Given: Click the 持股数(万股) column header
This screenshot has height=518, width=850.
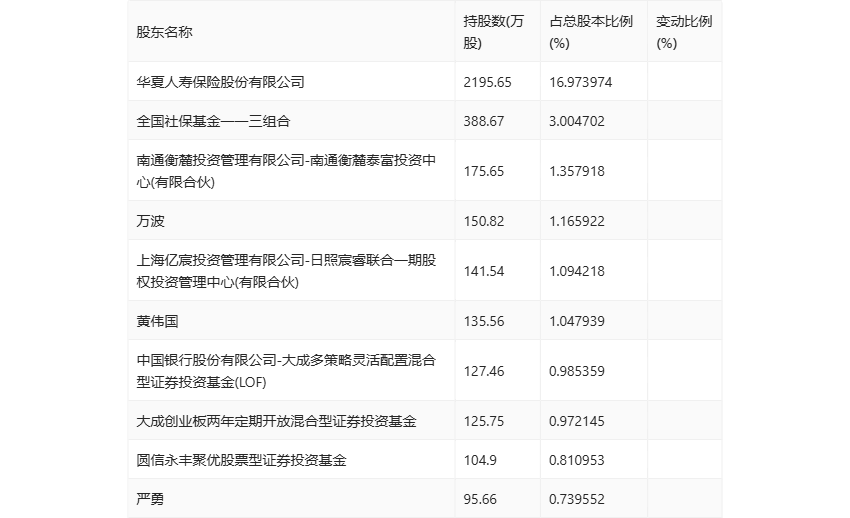Looking at the screenshot, I should click(x=493, y=32).
